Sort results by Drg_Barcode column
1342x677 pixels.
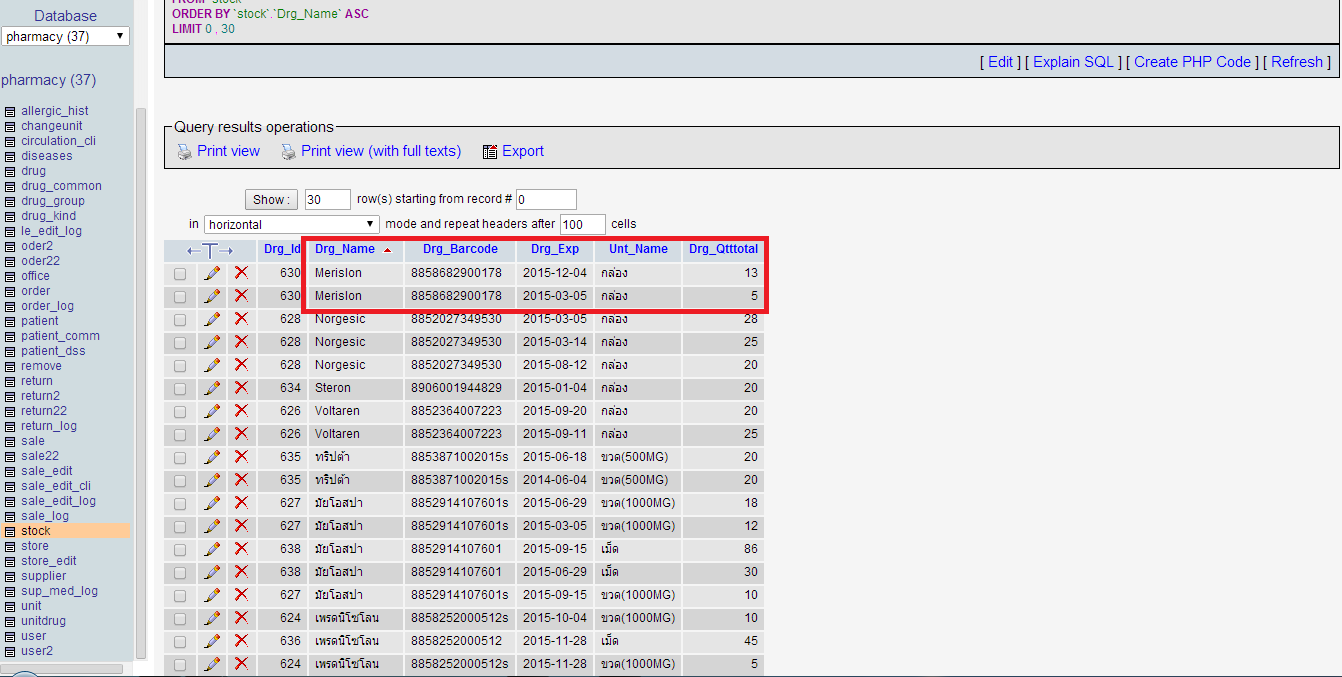[460, 249]
